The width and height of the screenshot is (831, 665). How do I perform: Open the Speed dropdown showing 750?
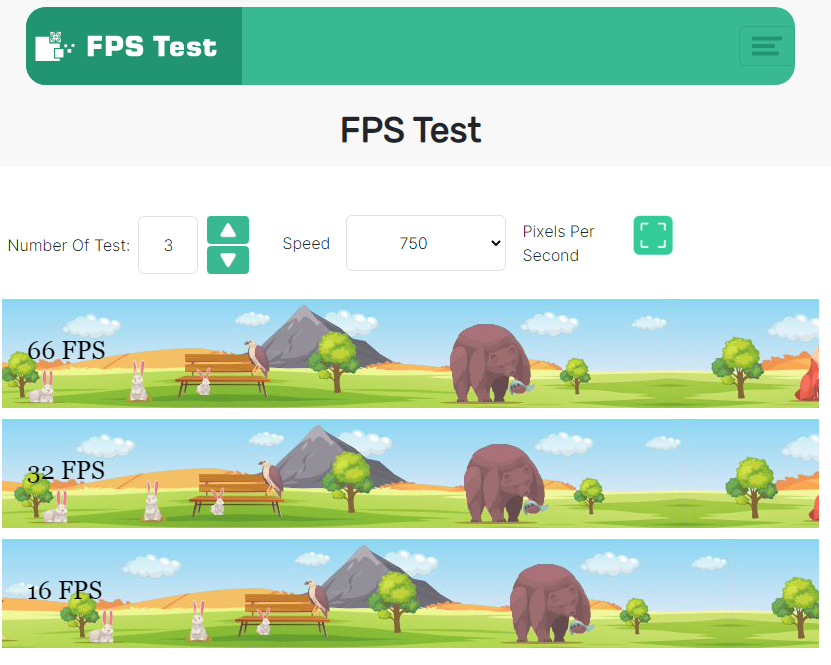426,243
